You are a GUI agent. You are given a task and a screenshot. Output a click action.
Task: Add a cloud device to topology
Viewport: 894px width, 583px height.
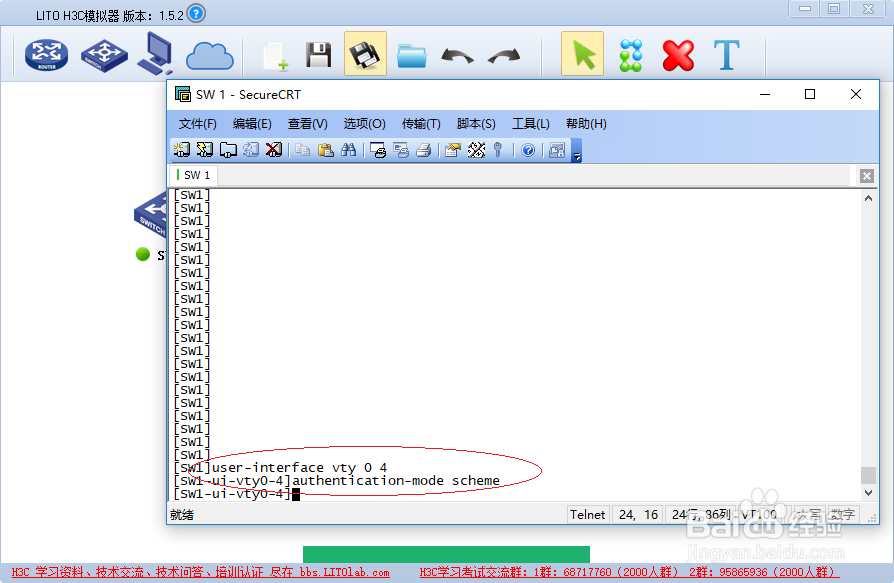[210, 56]
